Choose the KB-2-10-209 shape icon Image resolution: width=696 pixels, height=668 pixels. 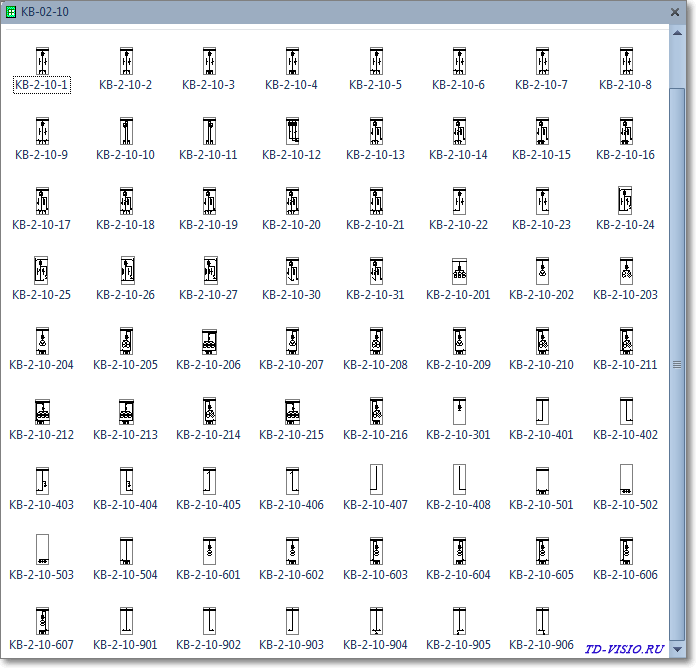(459, 341)
